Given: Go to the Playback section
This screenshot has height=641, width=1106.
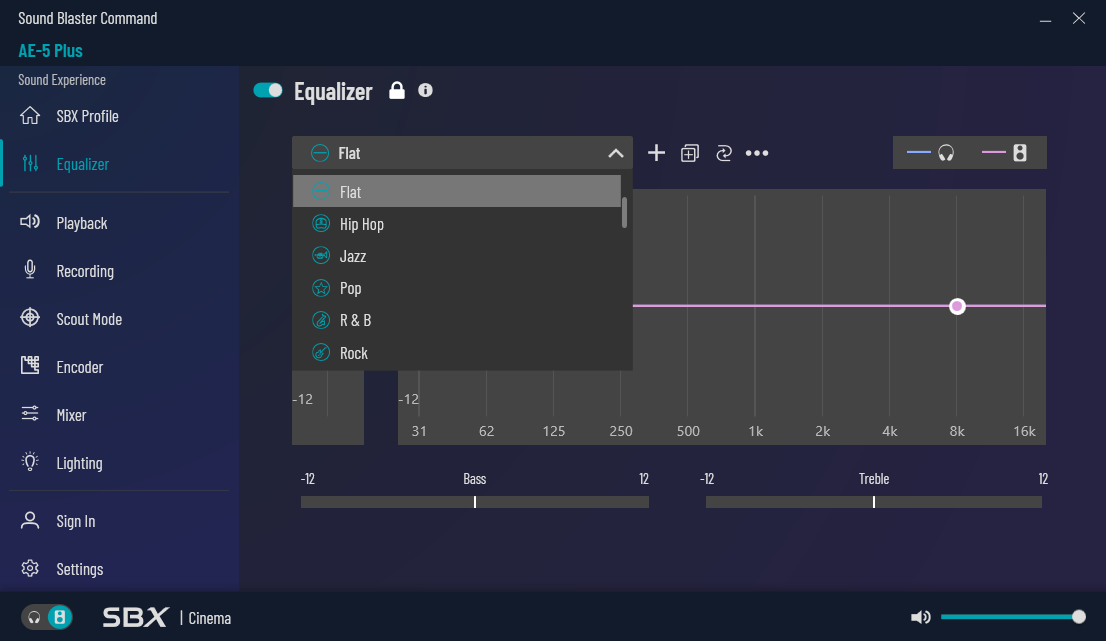Looking at the screenshot, I should pos(81,223).
